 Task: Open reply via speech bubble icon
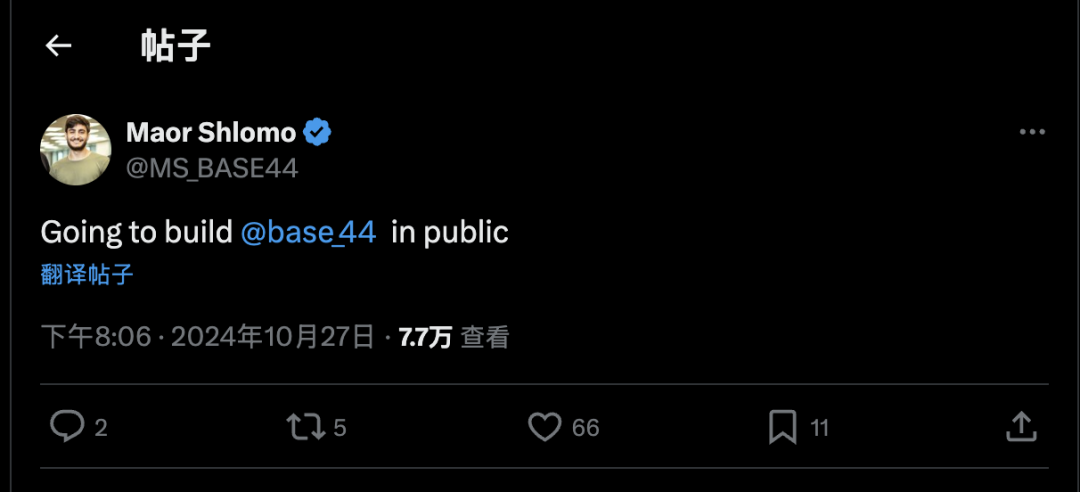pos(67,427)
